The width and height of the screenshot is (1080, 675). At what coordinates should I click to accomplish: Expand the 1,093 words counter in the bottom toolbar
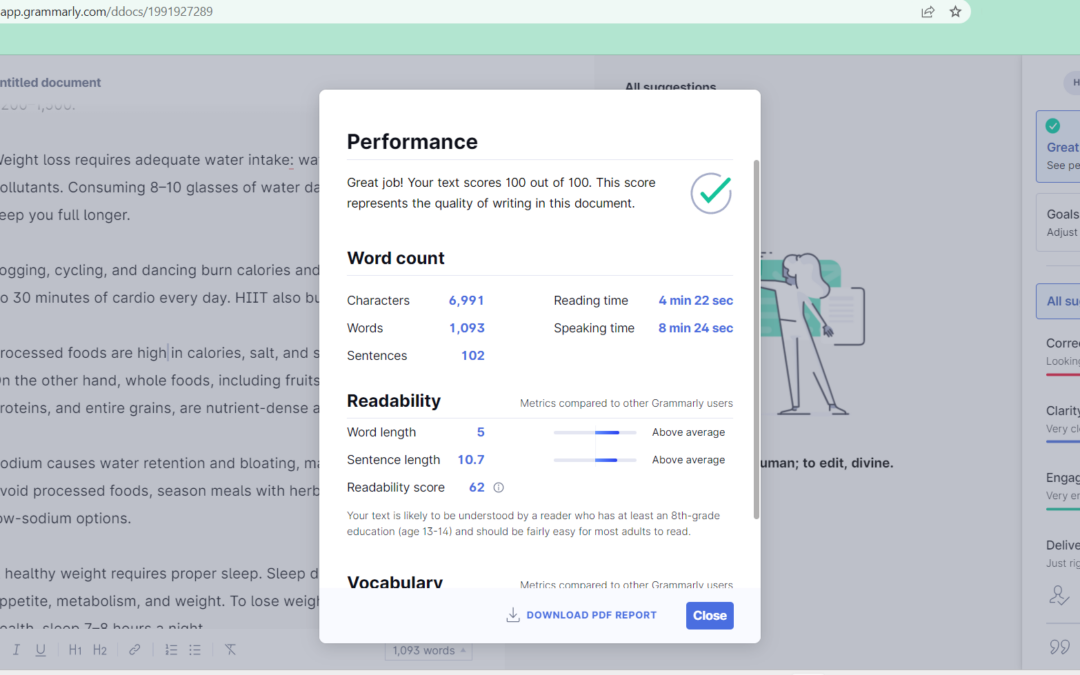428,650
